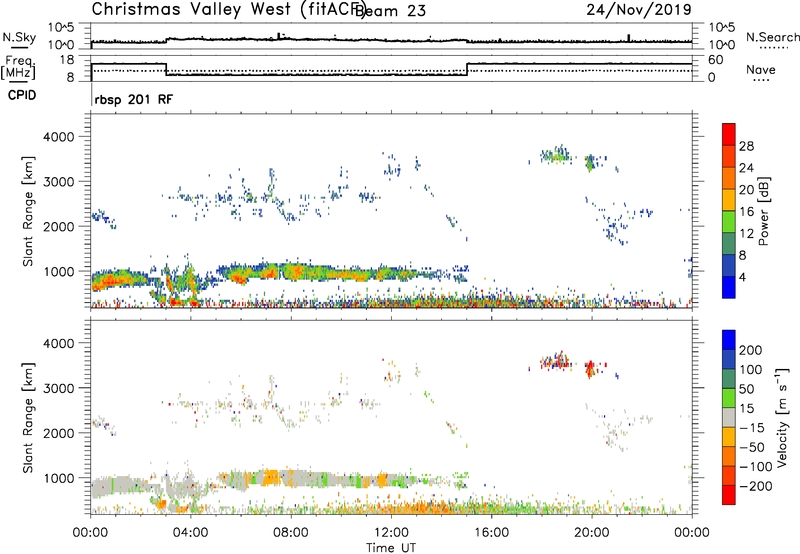This screenshot has width=800, height=554.
Task: Select the '2000' range tick on velocity panel
Action: coord(59,433)
